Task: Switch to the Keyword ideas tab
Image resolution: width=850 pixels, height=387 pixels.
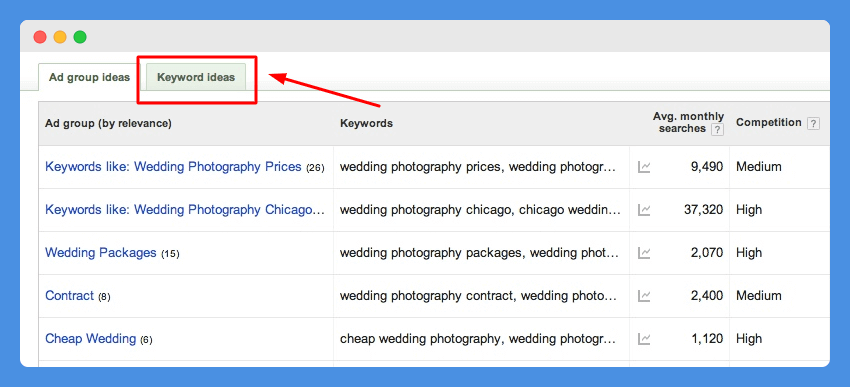Action: click(196, 77)
